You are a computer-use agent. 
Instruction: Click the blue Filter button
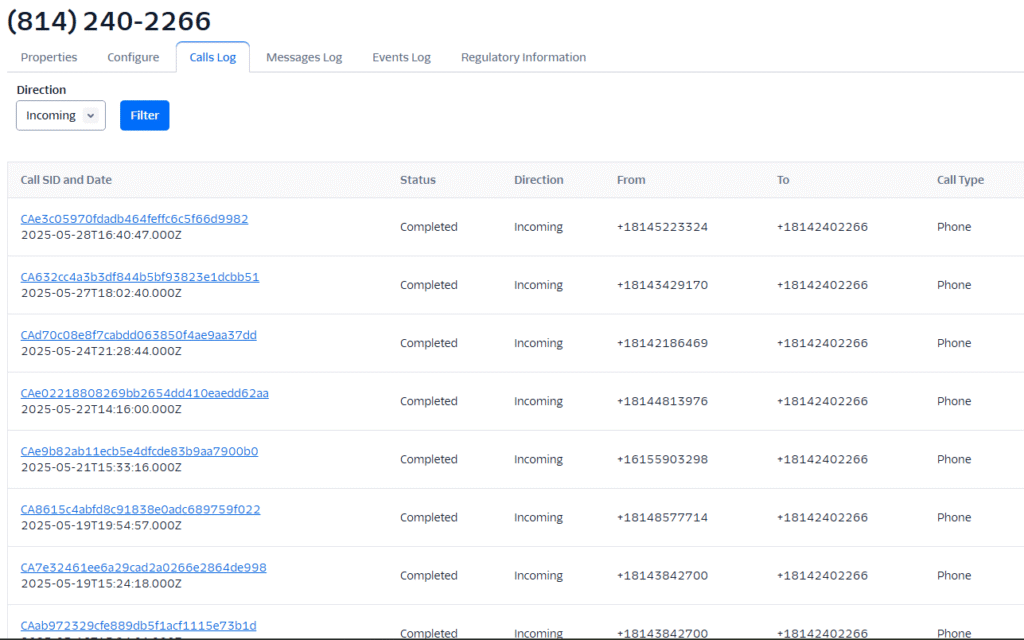[144, 116]
